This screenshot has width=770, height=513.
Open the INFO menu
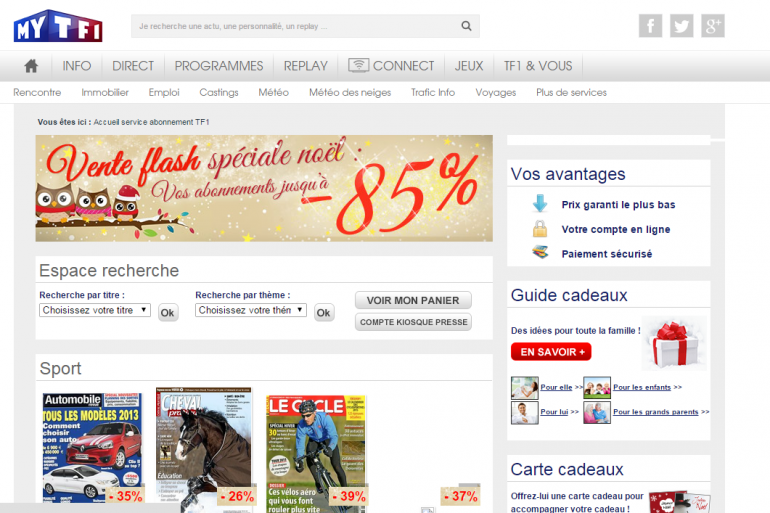pyautogui.click(x=77, y=66)
